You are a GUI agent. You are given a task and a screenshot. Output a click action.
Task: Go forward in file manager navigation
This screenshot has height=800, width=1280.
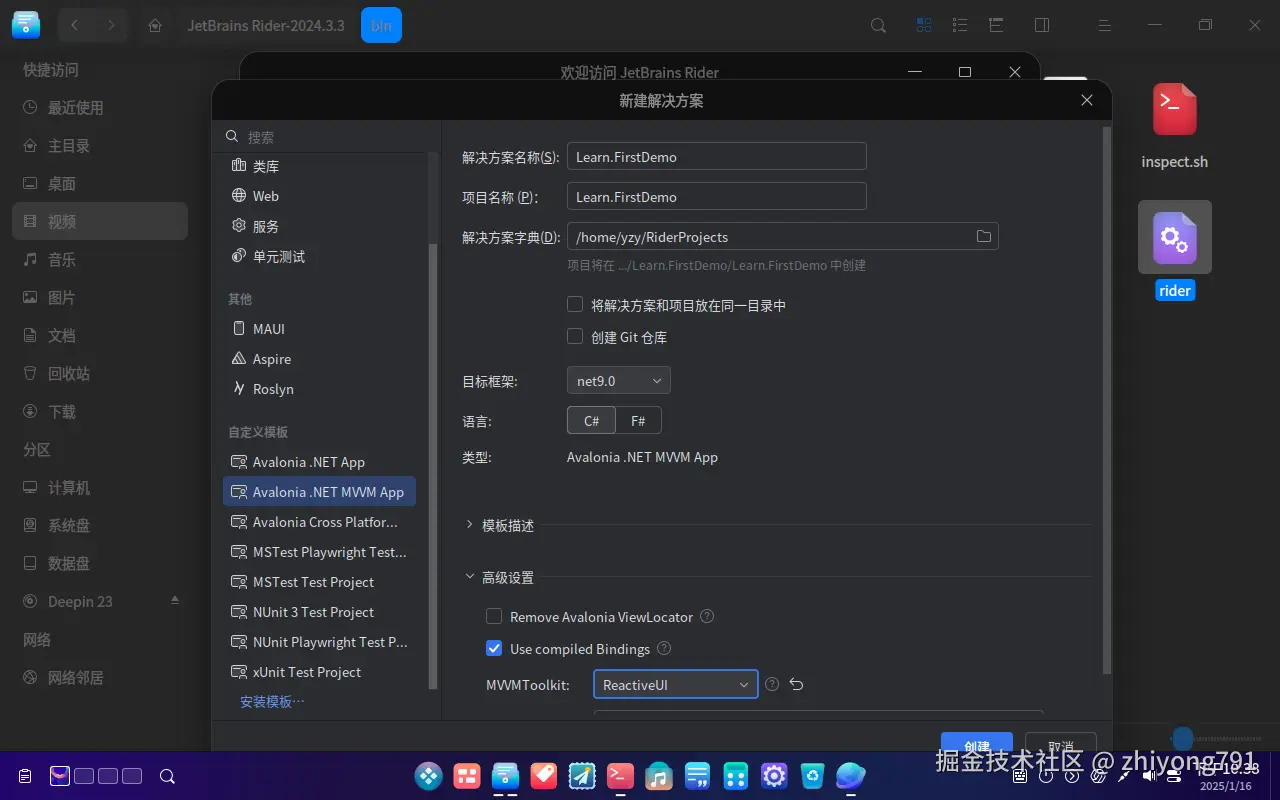pos(111,25)
